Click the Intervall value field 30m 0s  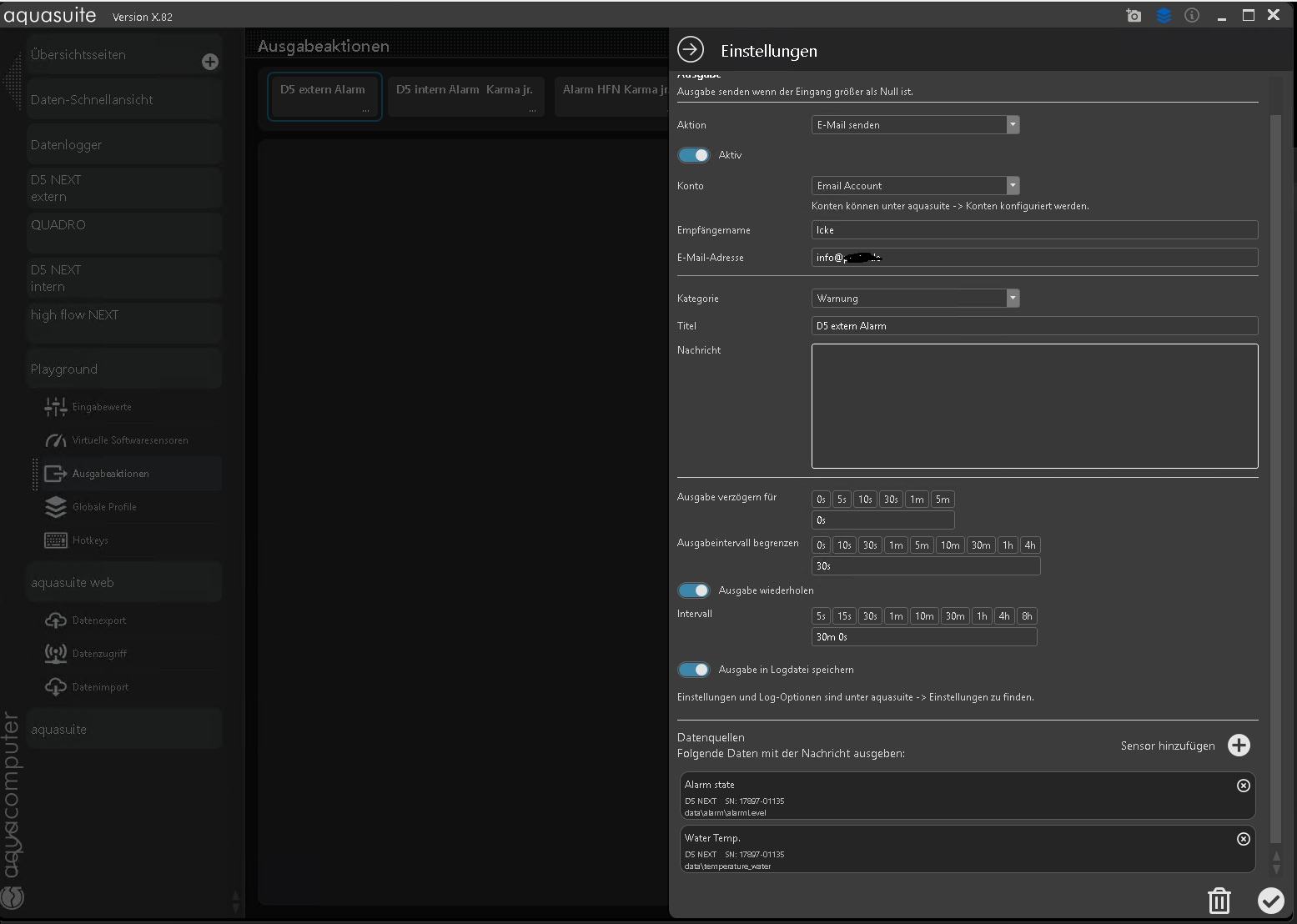click(924, 637)
